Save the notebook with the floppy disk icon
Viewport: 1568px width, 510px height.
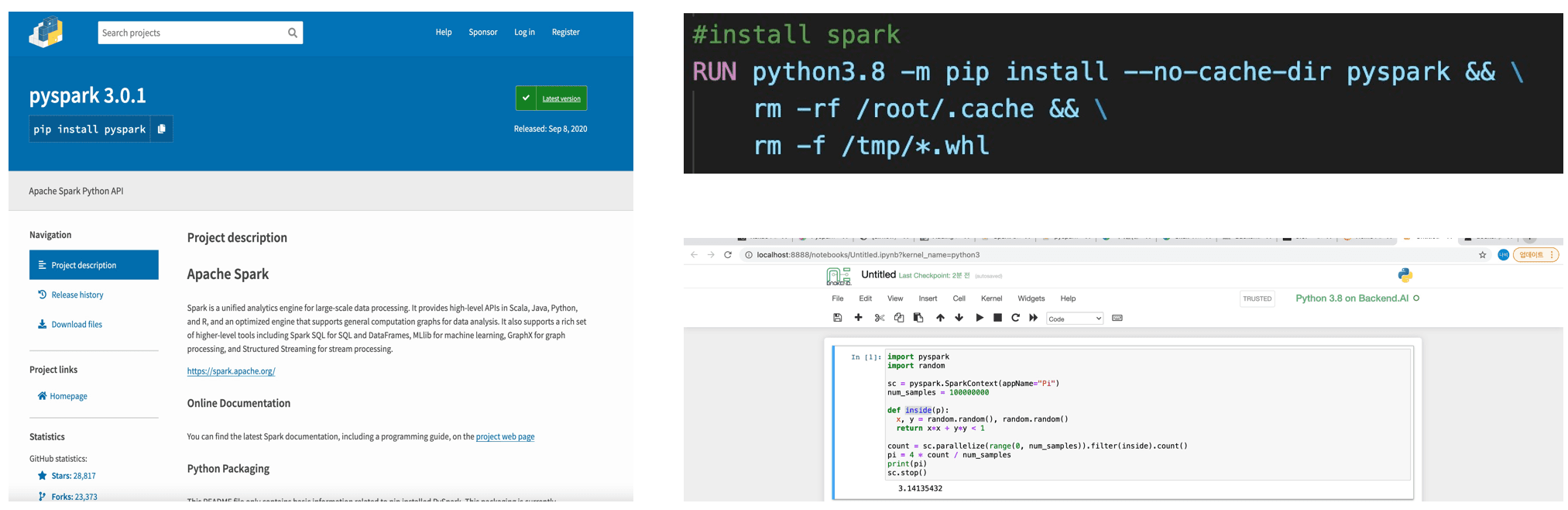[x=837, y=318]
